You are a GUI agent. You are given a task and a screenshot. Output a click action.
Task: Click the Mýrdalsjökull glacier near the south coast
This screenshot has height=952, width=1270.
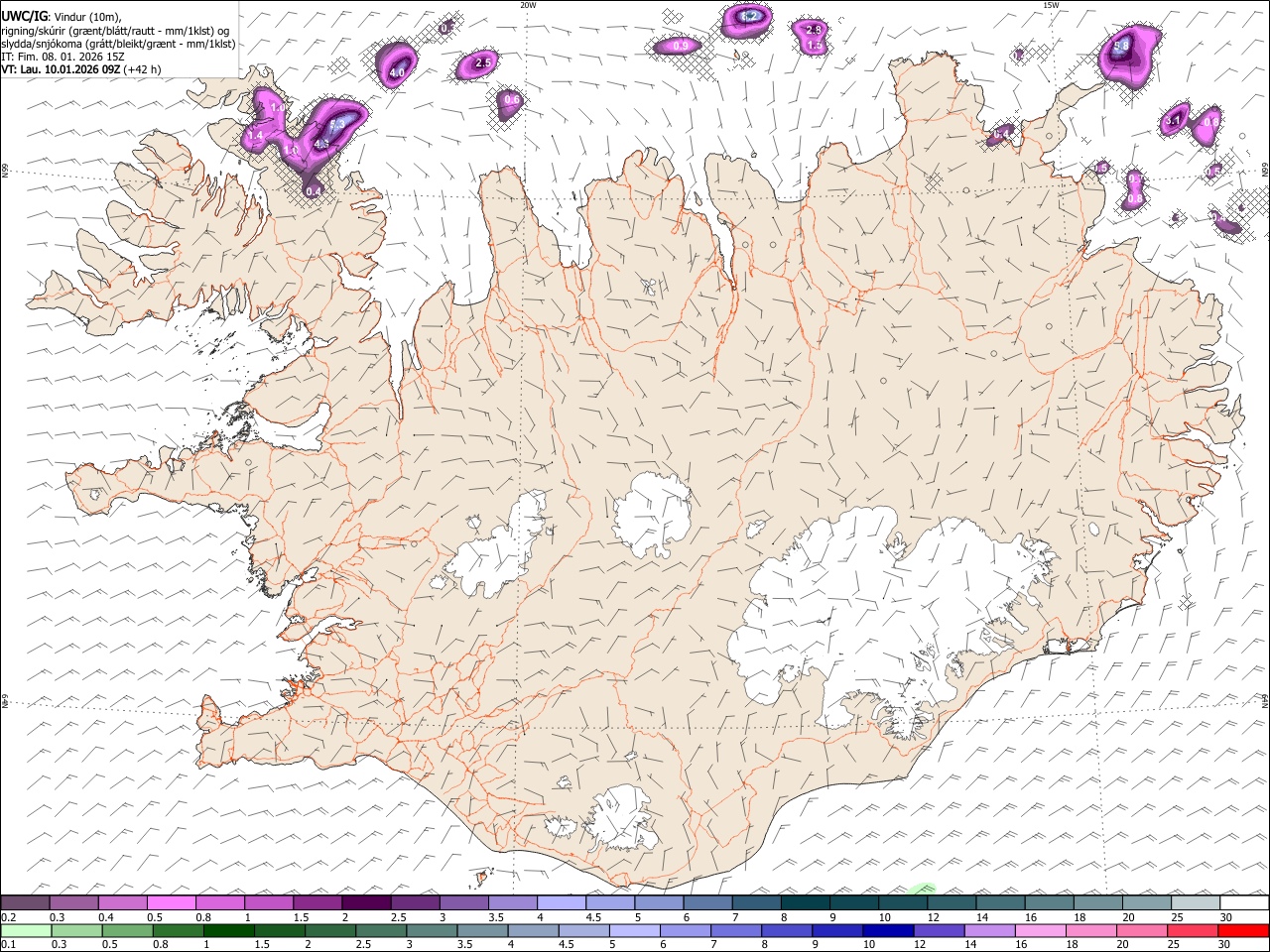[x=623, y=818]
